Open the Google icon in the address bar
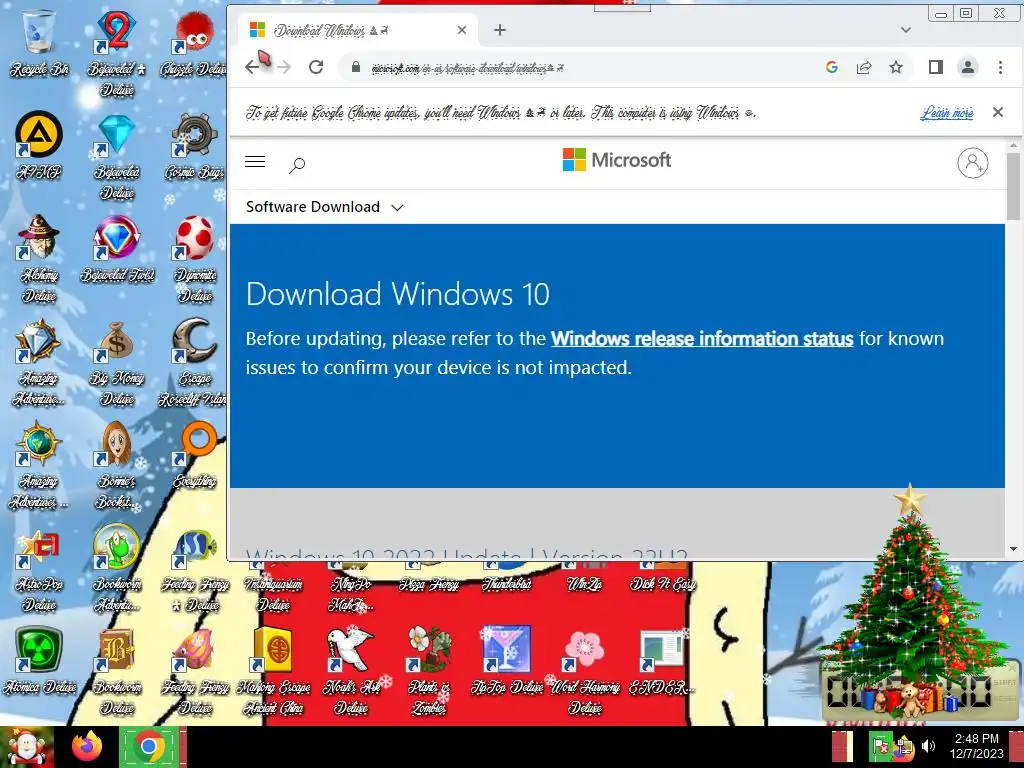1024x768 pixels. [x=831, y=67]
